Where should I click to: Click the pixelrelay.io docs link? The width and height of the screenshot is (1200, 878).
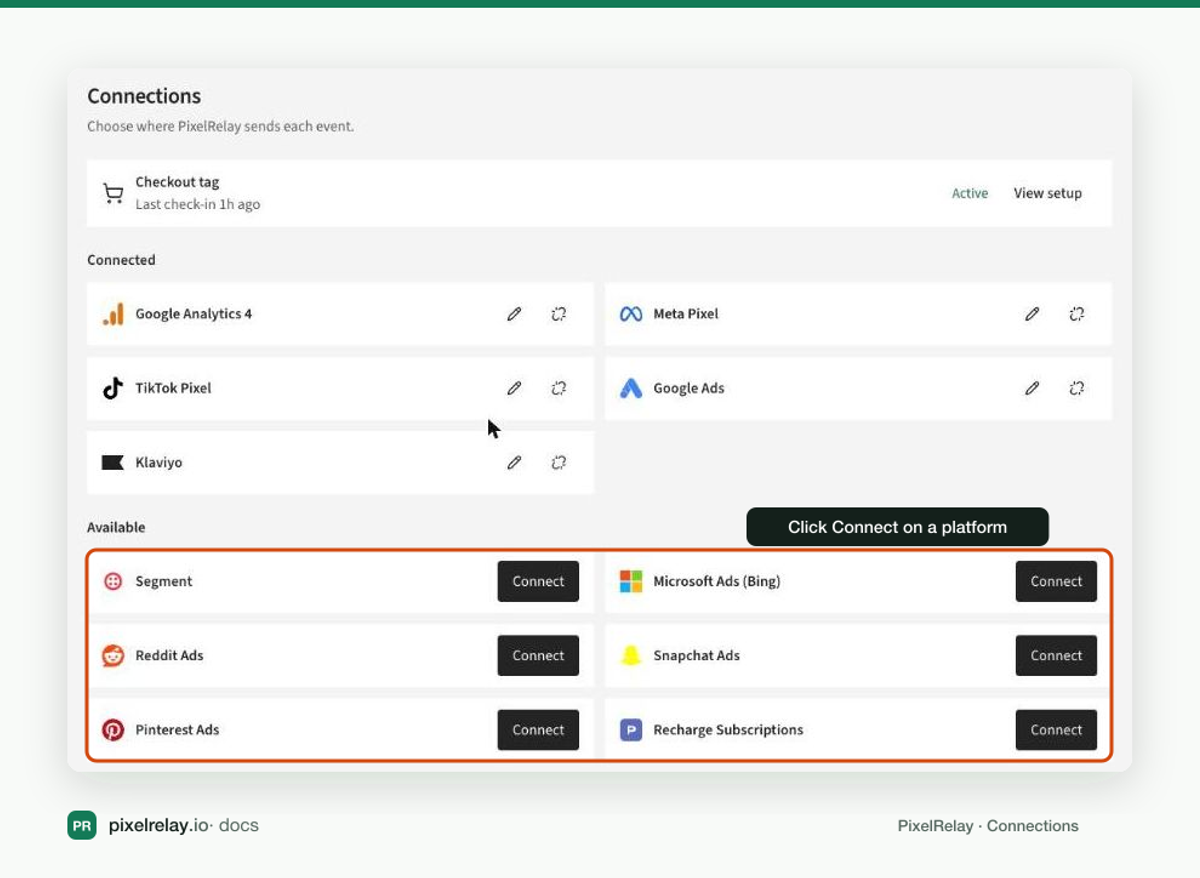tap(183, 825)
